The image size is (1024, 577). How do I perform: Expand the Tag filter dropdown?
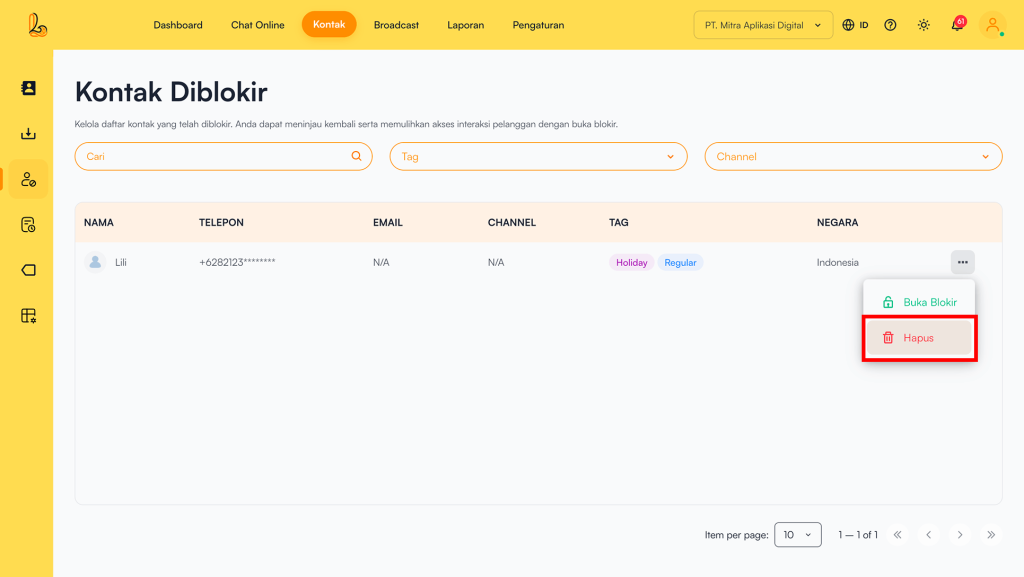[538, 156]
